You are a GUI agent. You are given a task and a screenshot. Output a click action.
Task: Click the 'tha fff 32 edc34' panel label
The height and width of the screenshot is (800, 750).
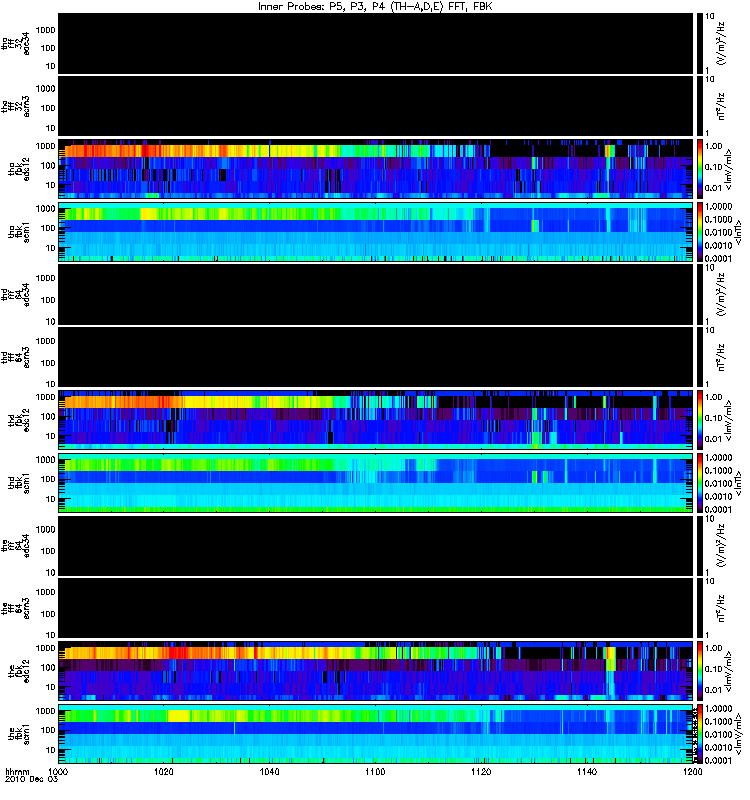coord(16,43)
